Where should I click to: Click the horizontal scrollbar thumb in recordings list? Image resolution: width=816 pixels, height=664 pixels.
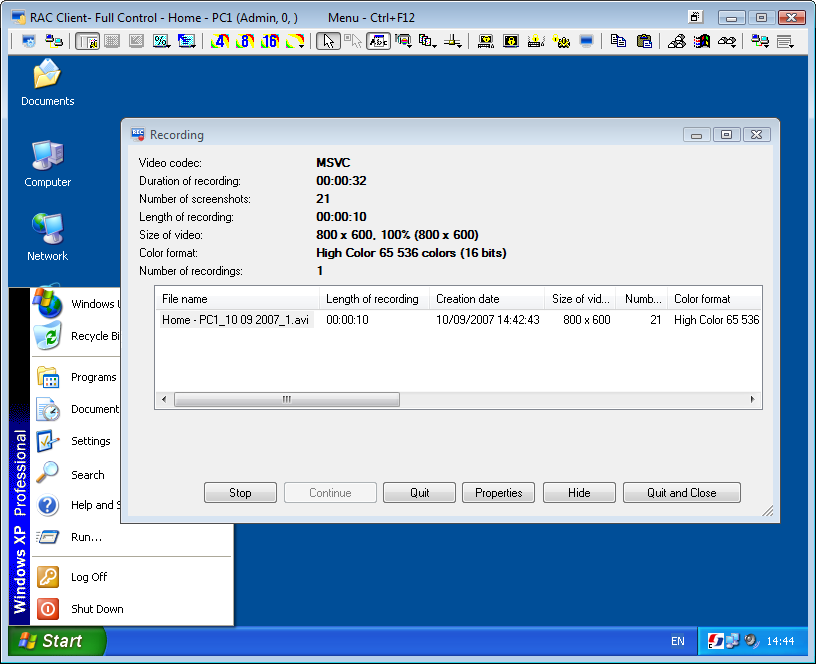(287, 400)
